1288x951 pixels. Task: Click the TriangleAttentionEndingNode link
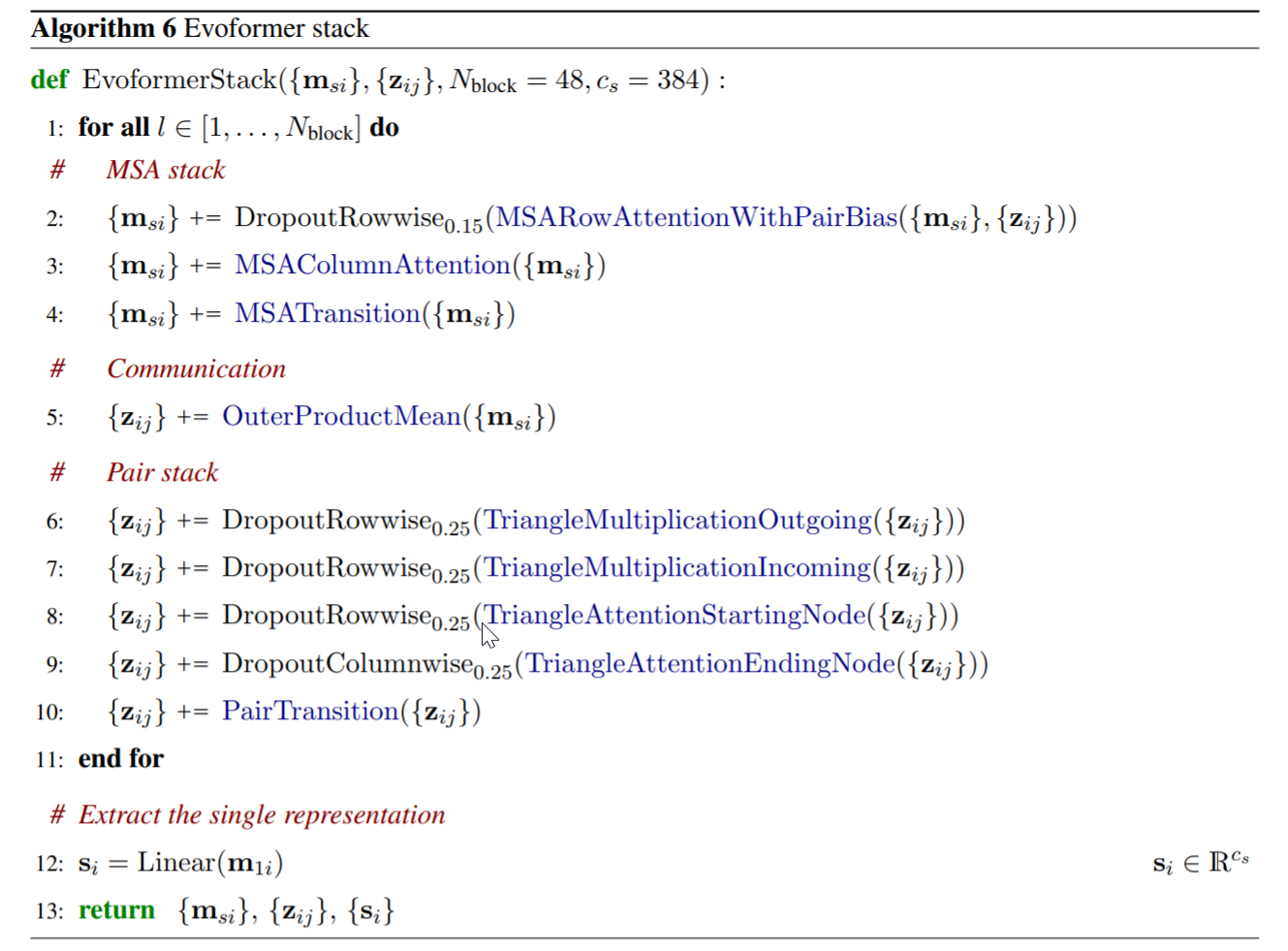pyautogui.click(x=711, y=663)
